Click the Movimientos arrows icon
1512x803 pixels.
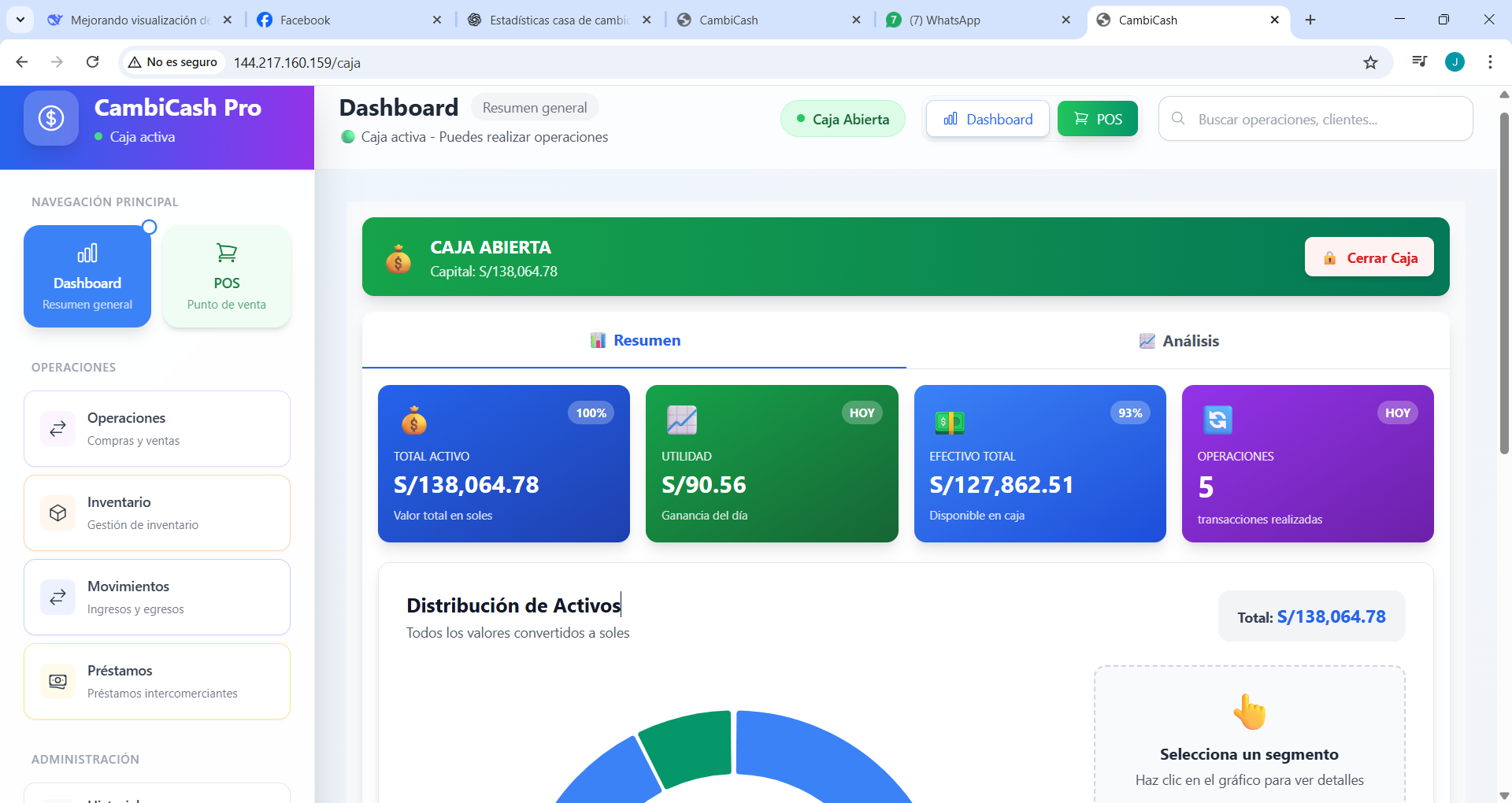point(57,597)
